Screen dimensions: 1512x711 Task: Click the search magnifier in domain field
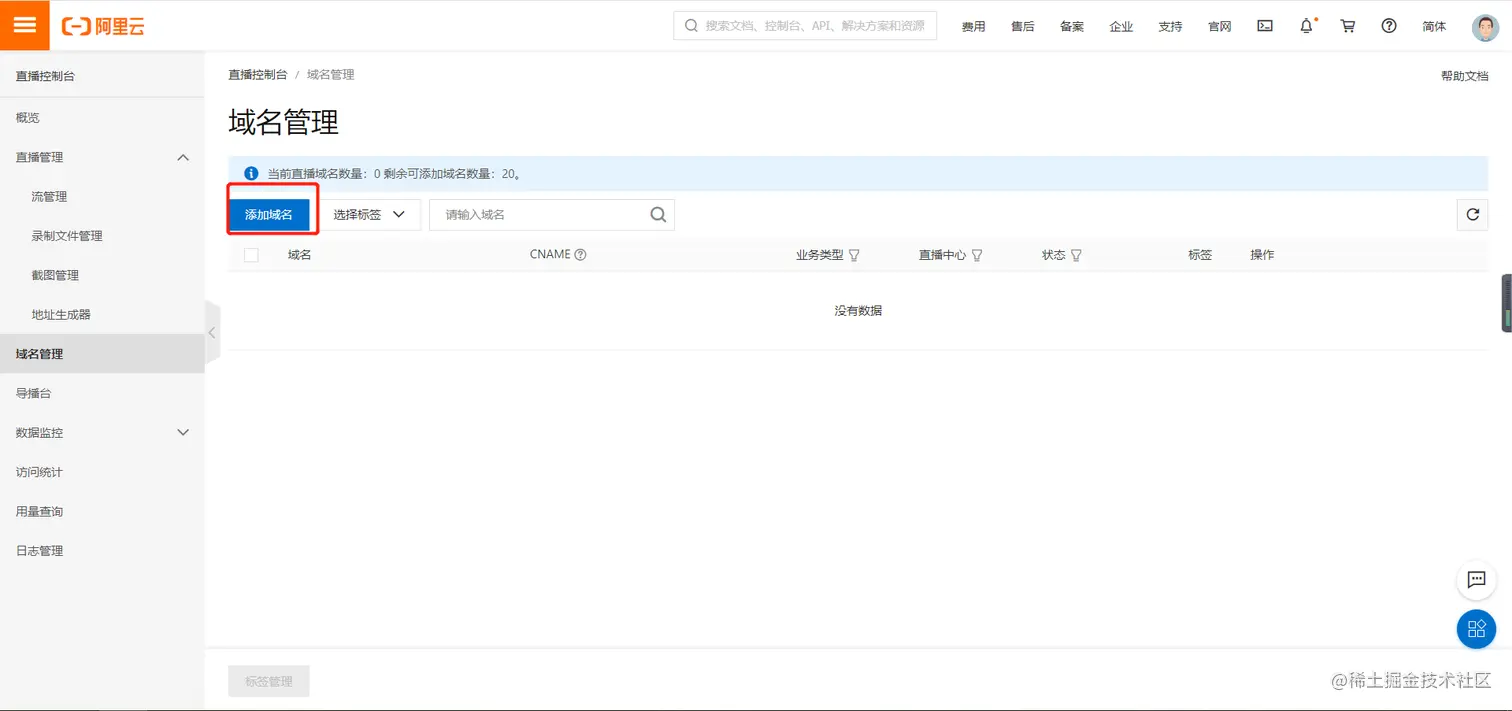coord(658,214)
